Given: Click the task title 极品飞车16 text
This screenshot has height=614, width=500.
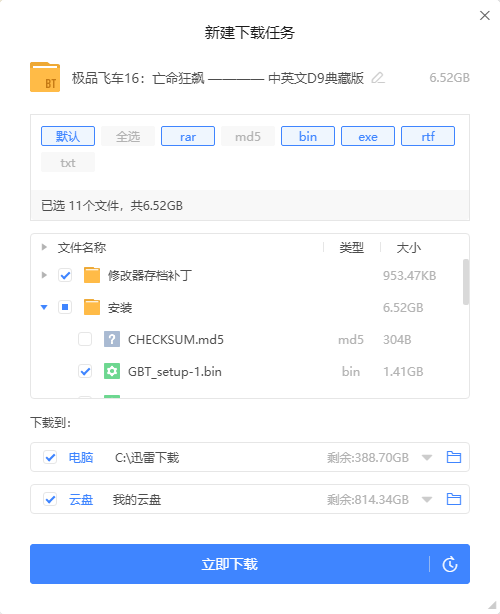Looking at the screenshot, I should point(218,78).
